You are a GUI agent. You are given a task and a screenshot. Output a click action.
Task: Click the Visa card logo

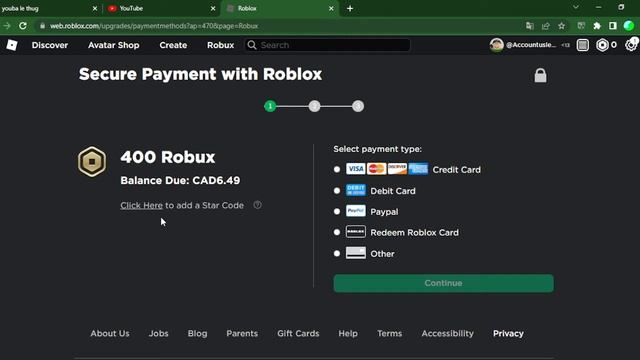point(356,169)
